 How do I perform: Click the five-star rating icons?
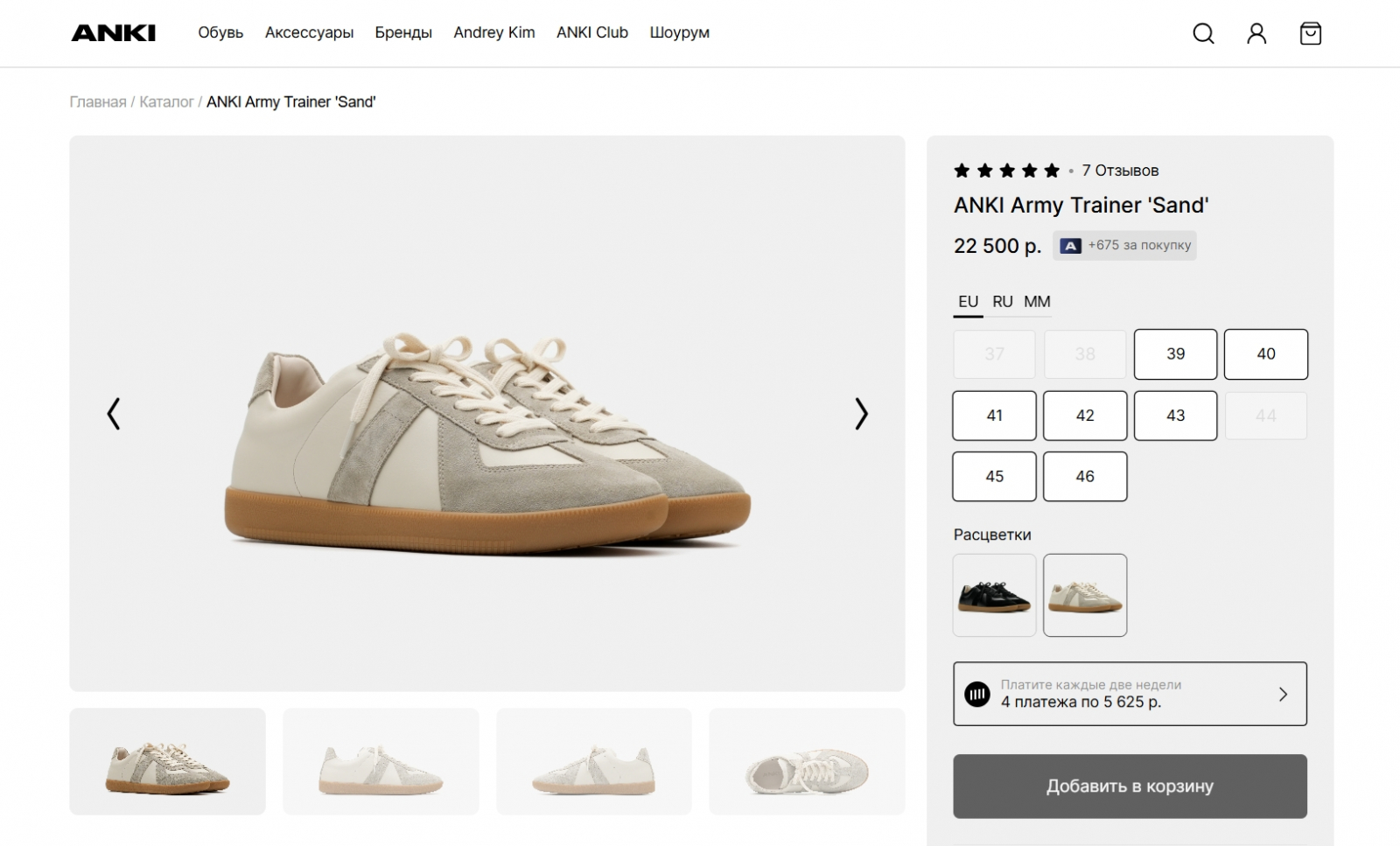coord(1006,171)
